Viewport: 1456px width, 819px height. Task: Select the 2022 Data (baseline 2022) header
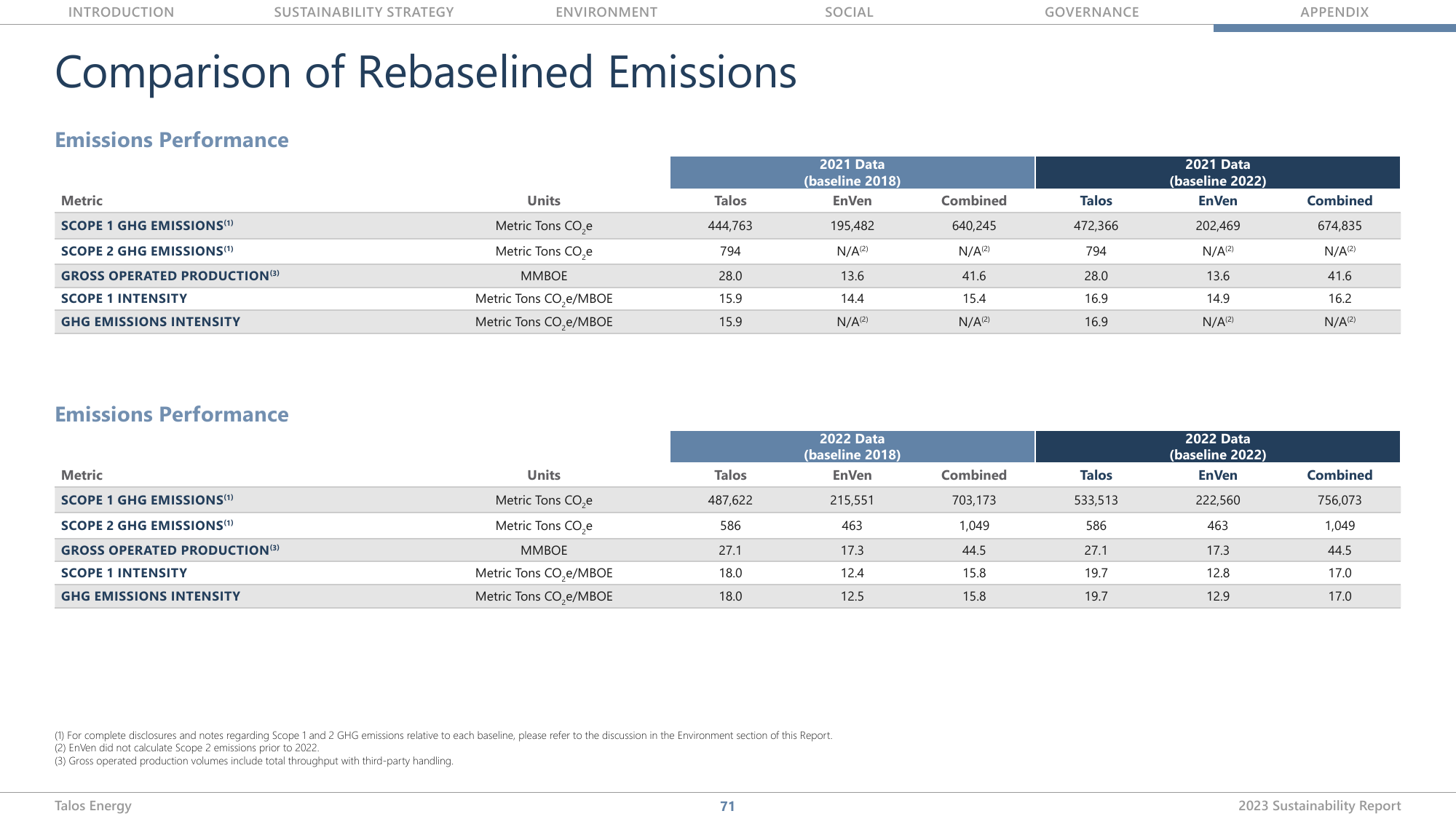[1218, 447]
